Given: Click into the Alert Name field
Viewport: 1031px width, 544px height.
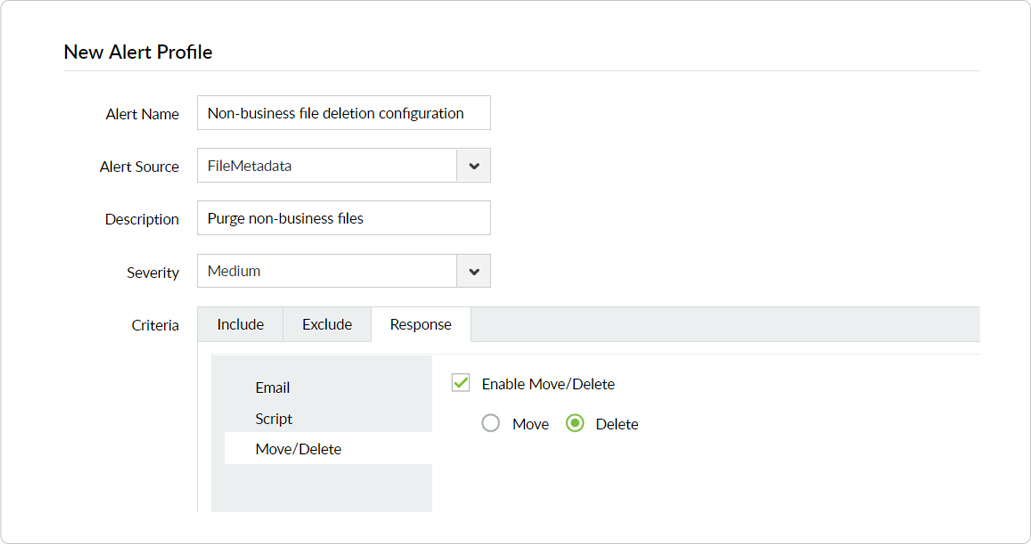Looking at the screenshot, I should 344,113.
